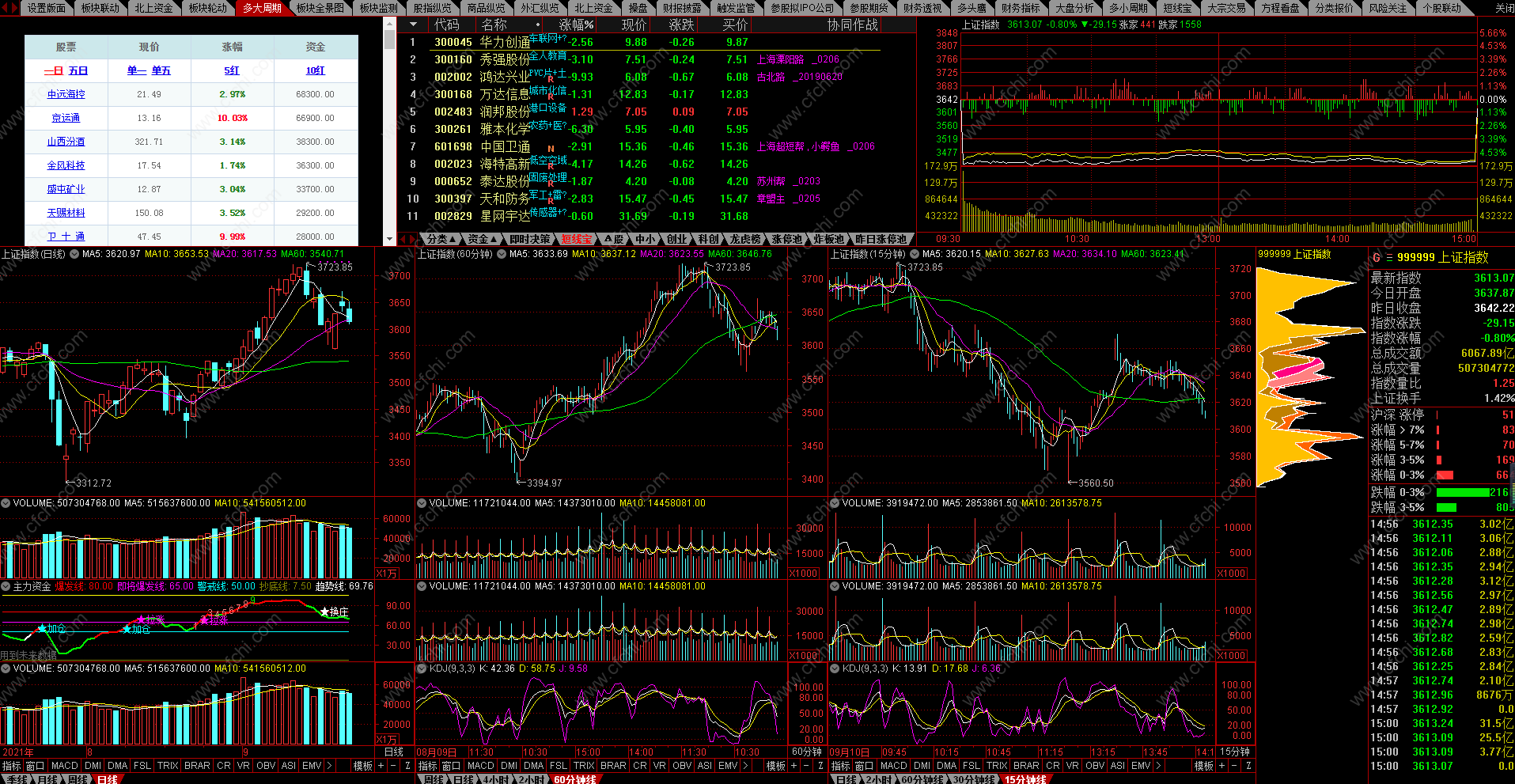Select BRAR indicator on the 60-minute chart toolbar
This screenshot has width=1515, height=784.
[613, 766]
